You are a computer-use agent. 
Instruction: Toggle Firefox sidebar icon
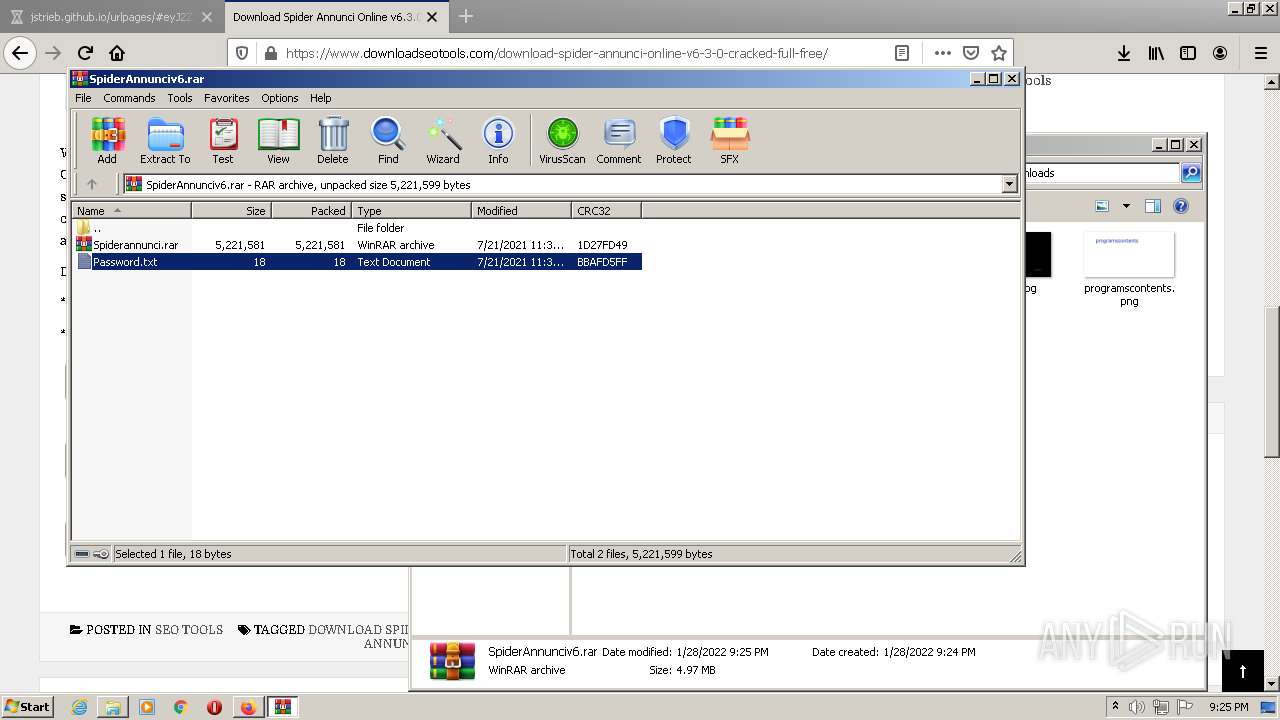pyautogui.click(x=1188, y=53)
